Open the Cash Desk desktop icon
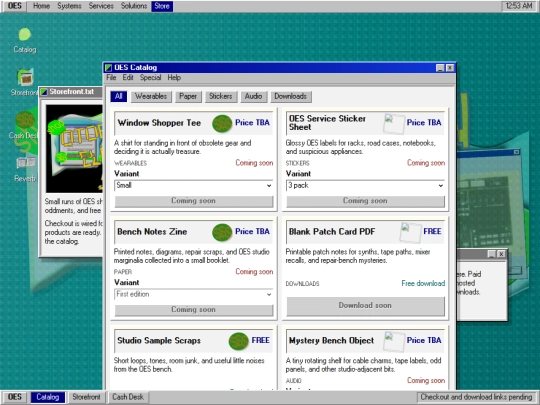Screen dimensions: 540x405 click(24, 126)
